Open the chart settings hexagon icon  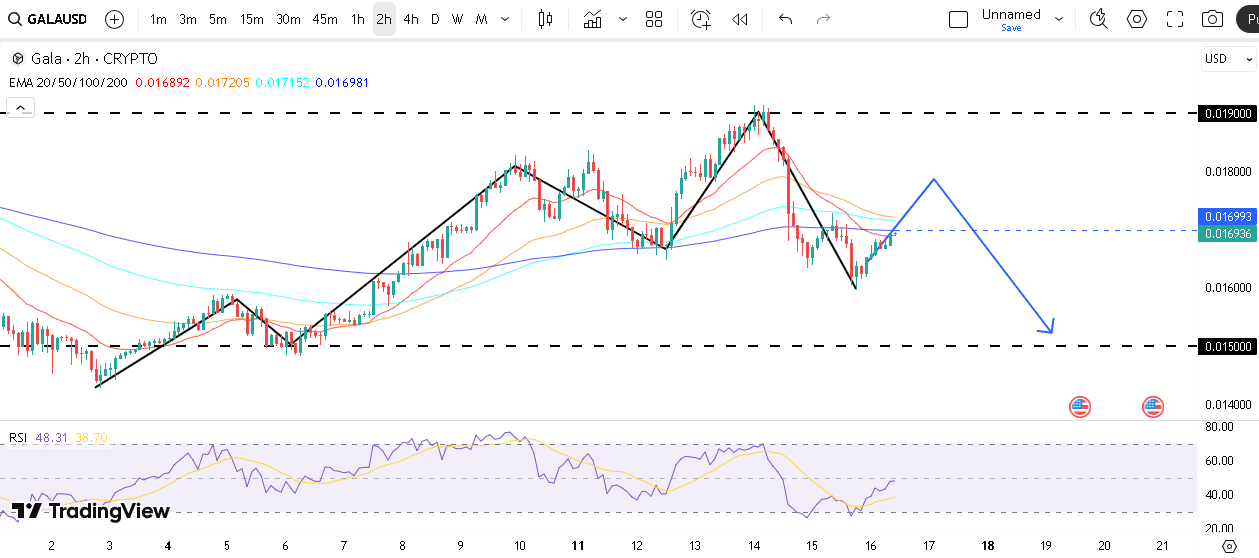pyautogui.click(x=1137, y=19)
